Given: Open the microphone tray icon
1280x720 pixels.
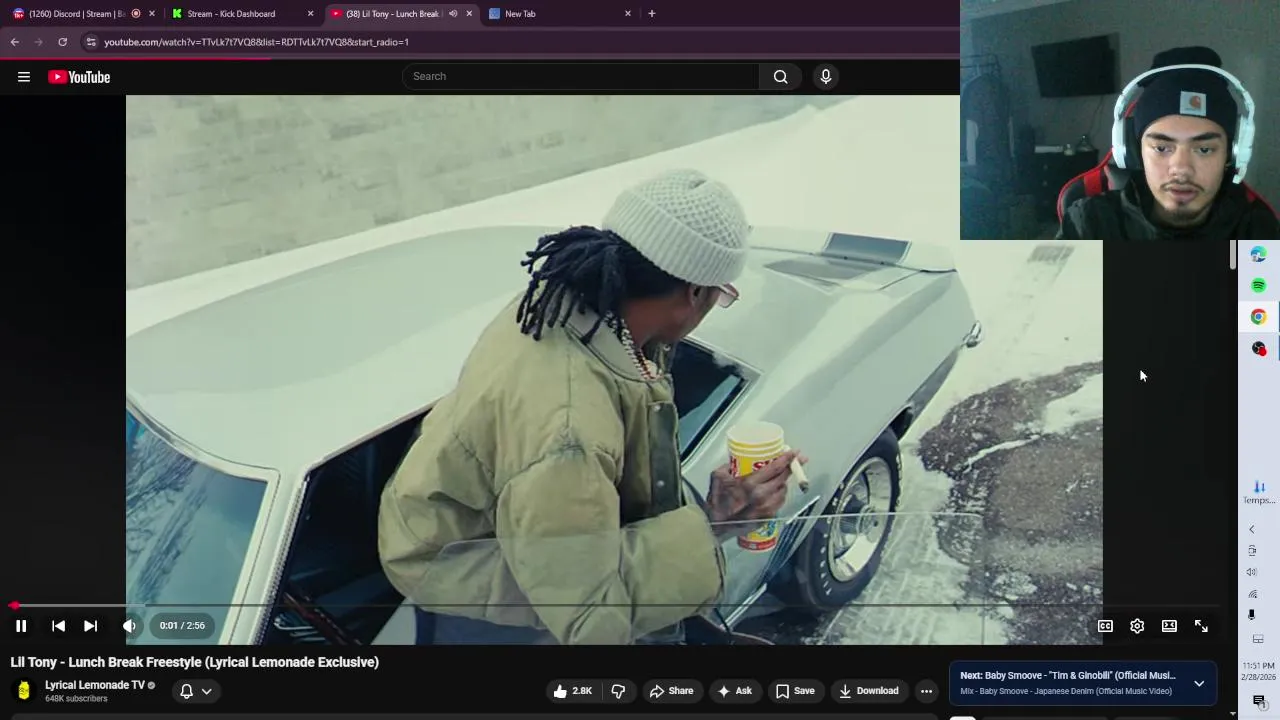Looking at the screenshot, I should pyautogui.click(x=1252, y=615).
